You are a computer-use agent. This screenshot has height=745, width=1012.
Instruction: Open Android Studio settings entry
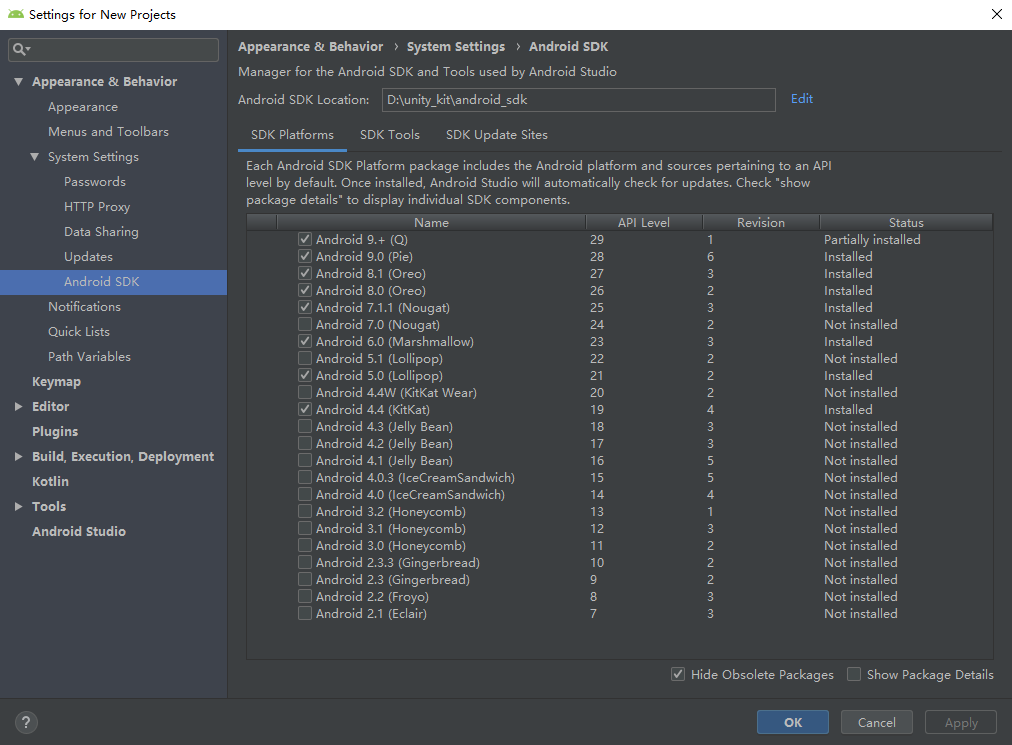point(79,532)
